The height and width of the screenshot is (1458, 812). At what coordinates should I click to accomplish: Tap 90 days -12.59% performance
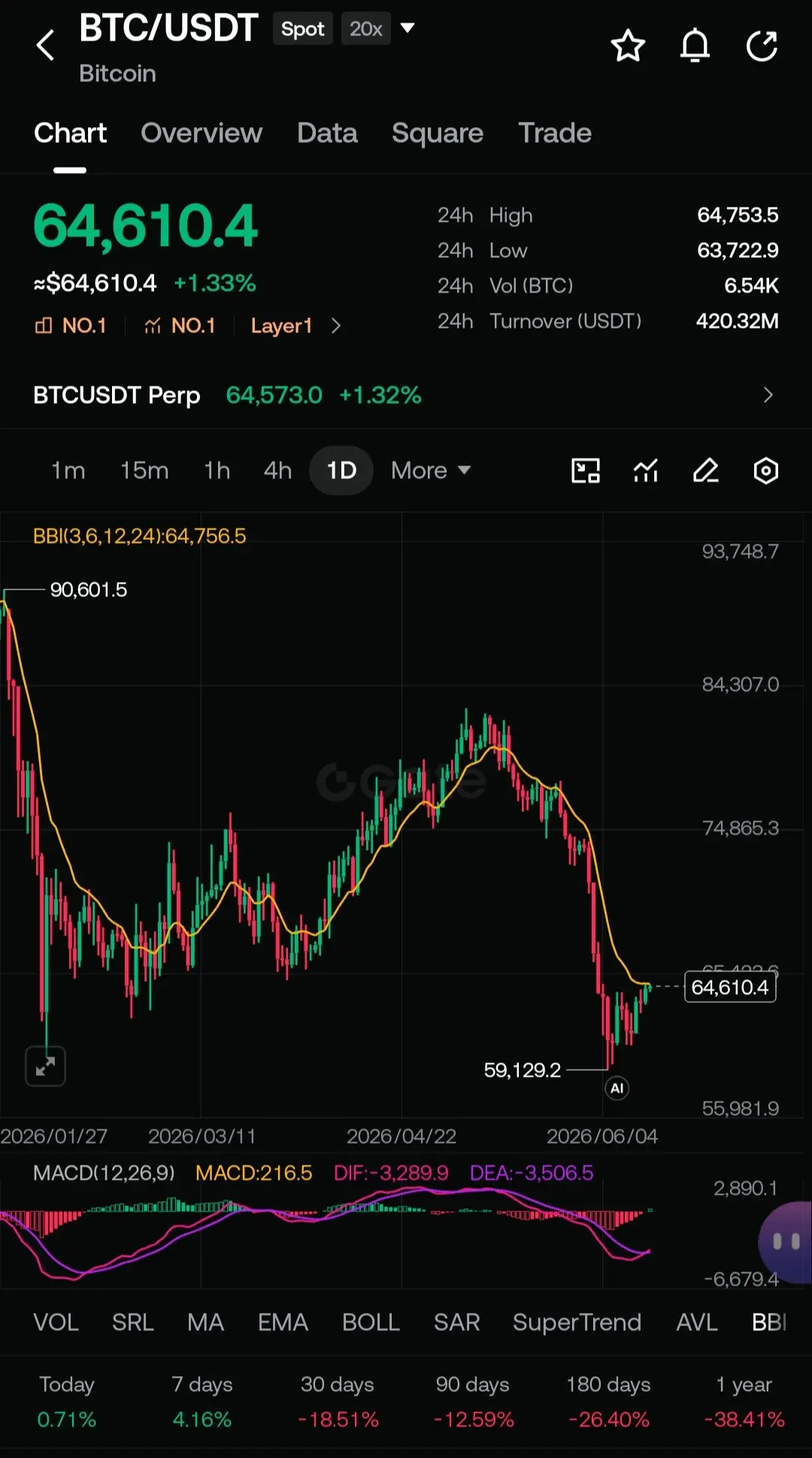tap(473, 1402)
